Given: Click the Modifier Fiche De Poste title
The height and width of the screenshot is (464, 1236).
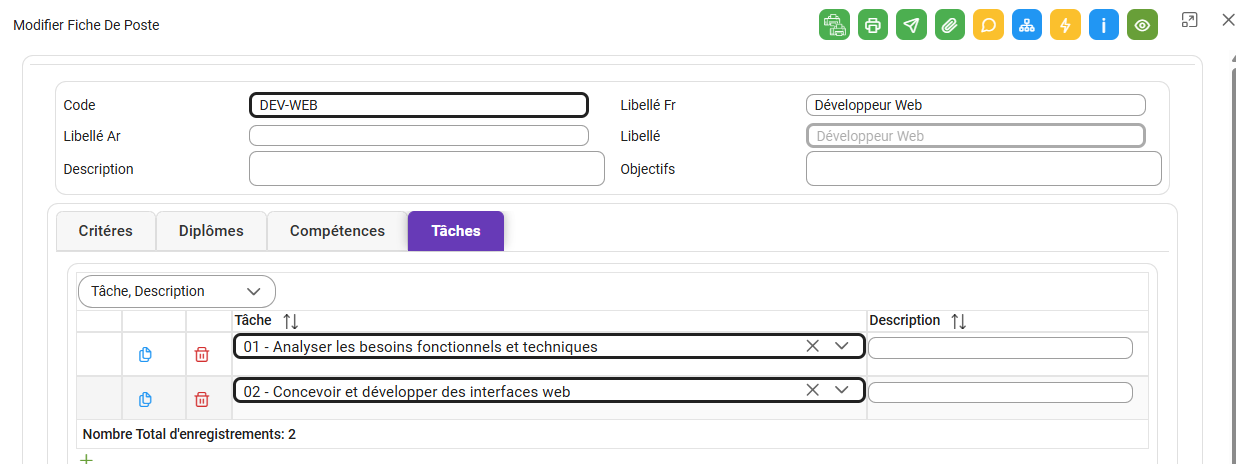Looking at the screenshot, I should click(86, 25).
